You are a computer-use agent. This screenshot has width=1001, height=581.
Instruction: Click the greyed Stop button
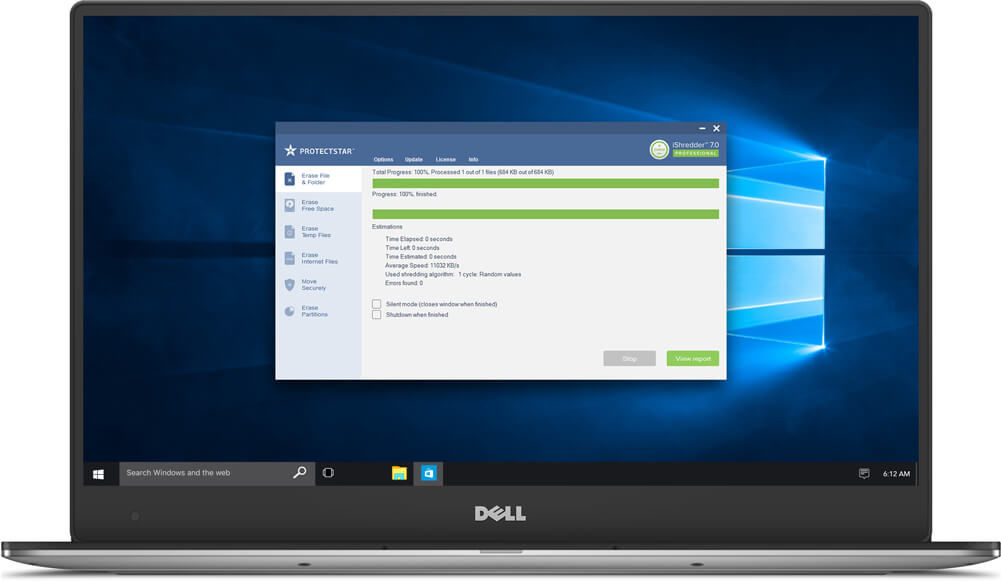click(629, 359)
